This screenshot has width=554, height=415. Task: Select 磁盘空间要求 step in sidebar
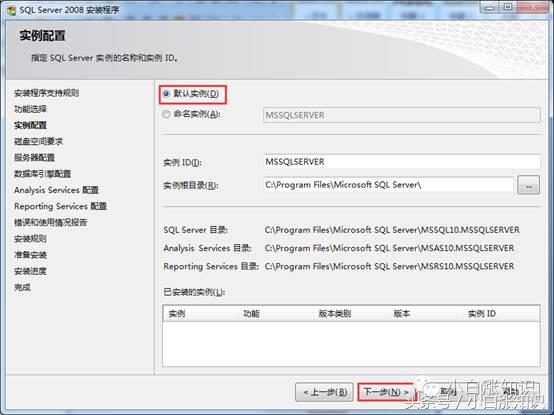tap(39, 142)
